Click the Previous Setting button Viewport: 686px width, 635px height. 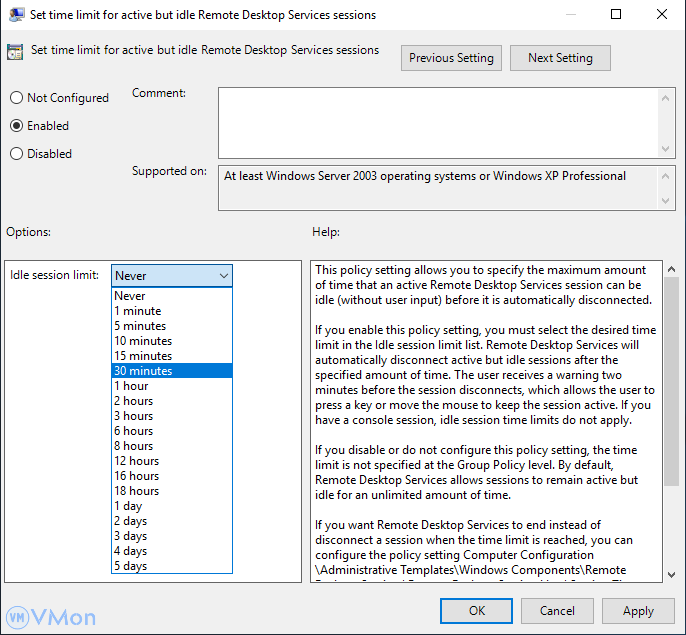(451, 58)
